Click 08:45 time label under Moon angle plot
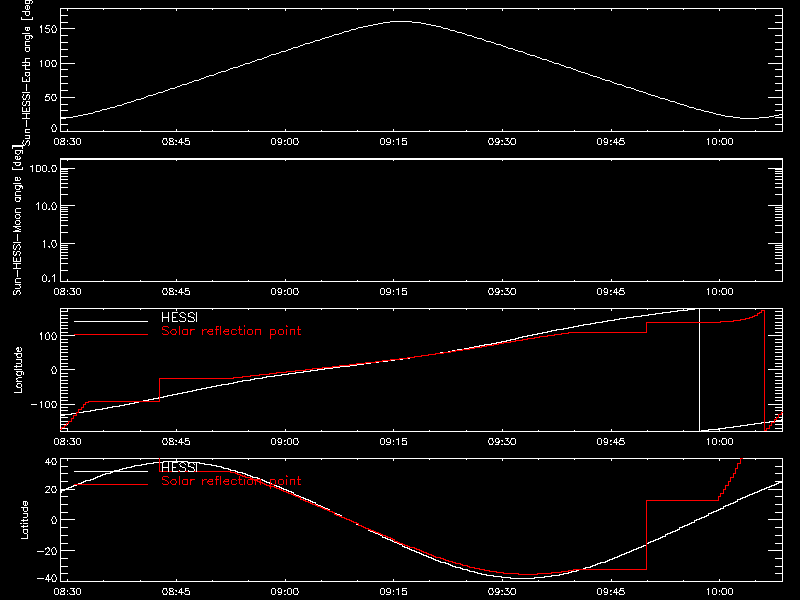The width and height of the screenshot is (800, 600). tap(176, 291)
